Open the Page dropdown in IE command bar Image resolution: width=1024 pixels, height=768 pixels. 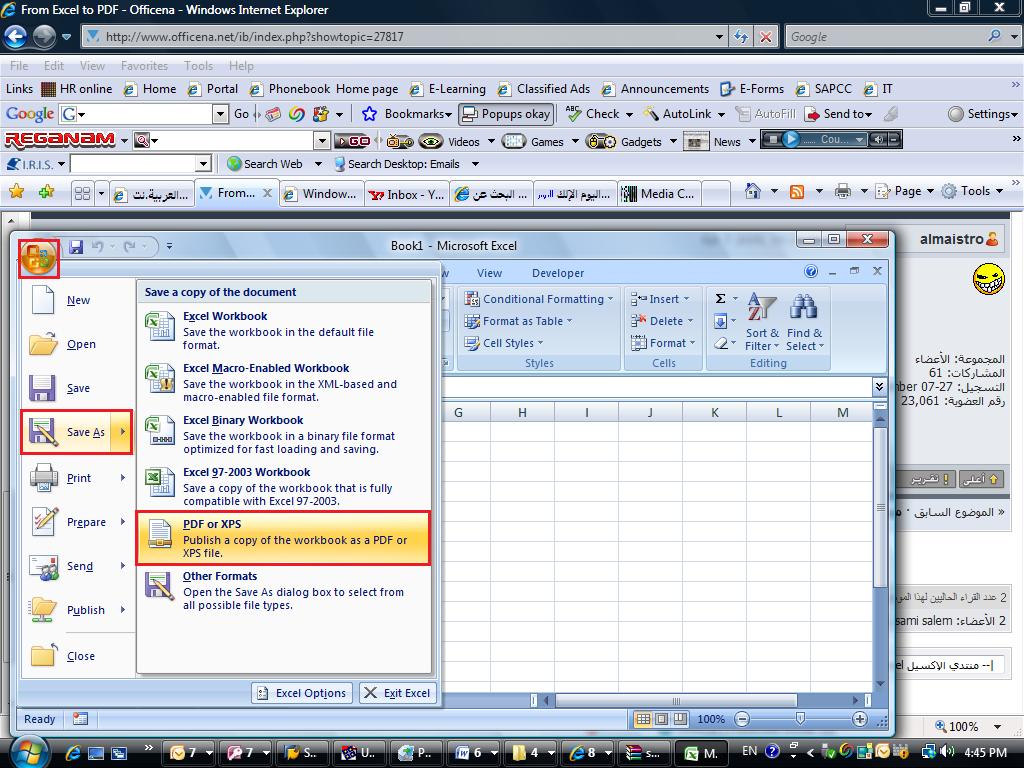click(906, 191)
